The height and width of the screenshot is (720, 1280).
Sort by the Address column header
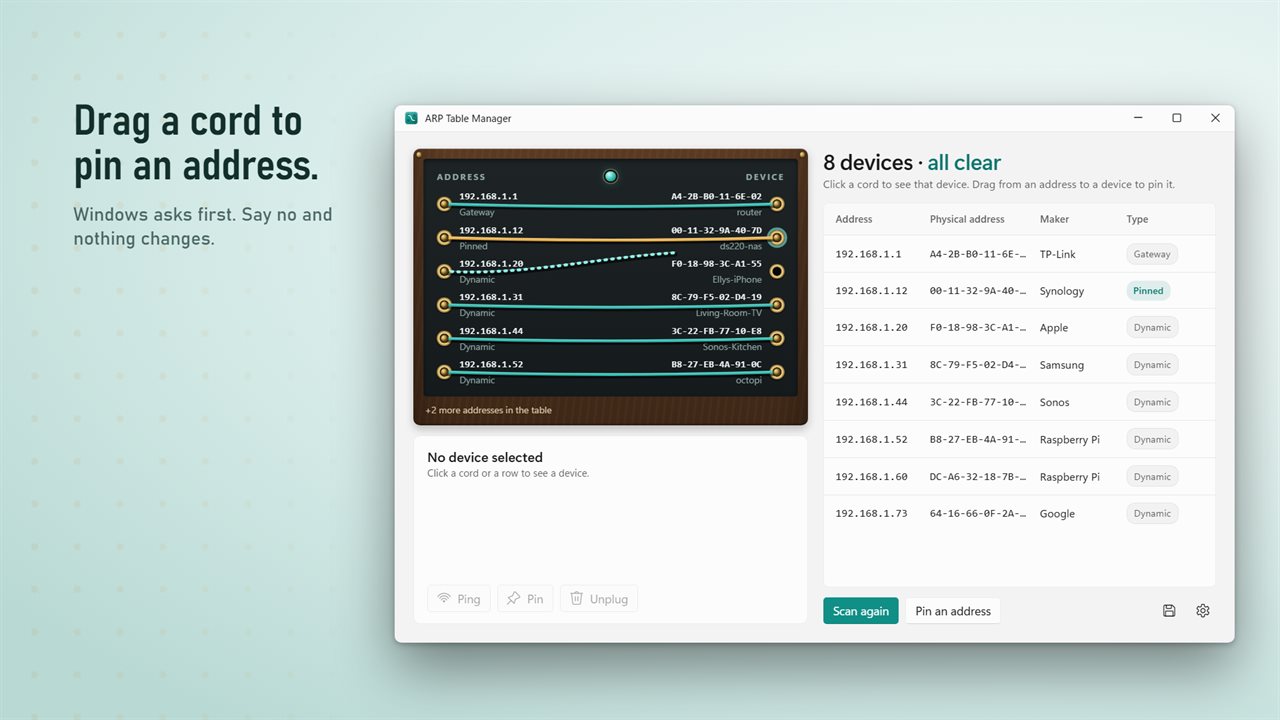point(854,219)
